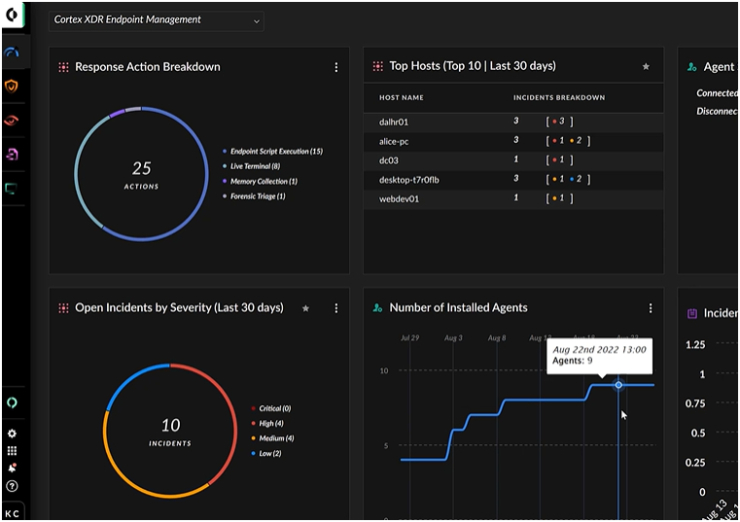
Task: Click the help question mark icon
Action: click(12, 485)
